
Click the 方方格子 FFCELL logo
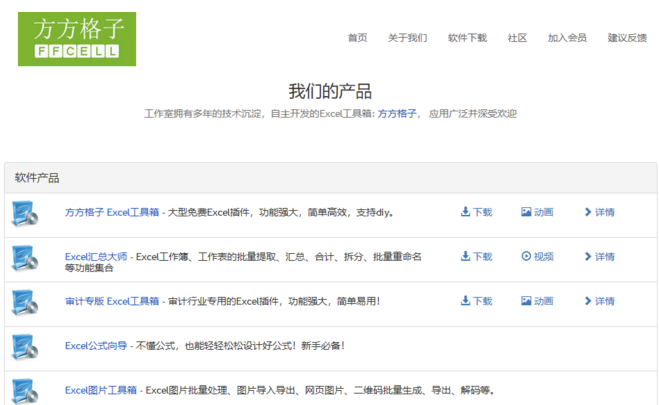(77, 39)
